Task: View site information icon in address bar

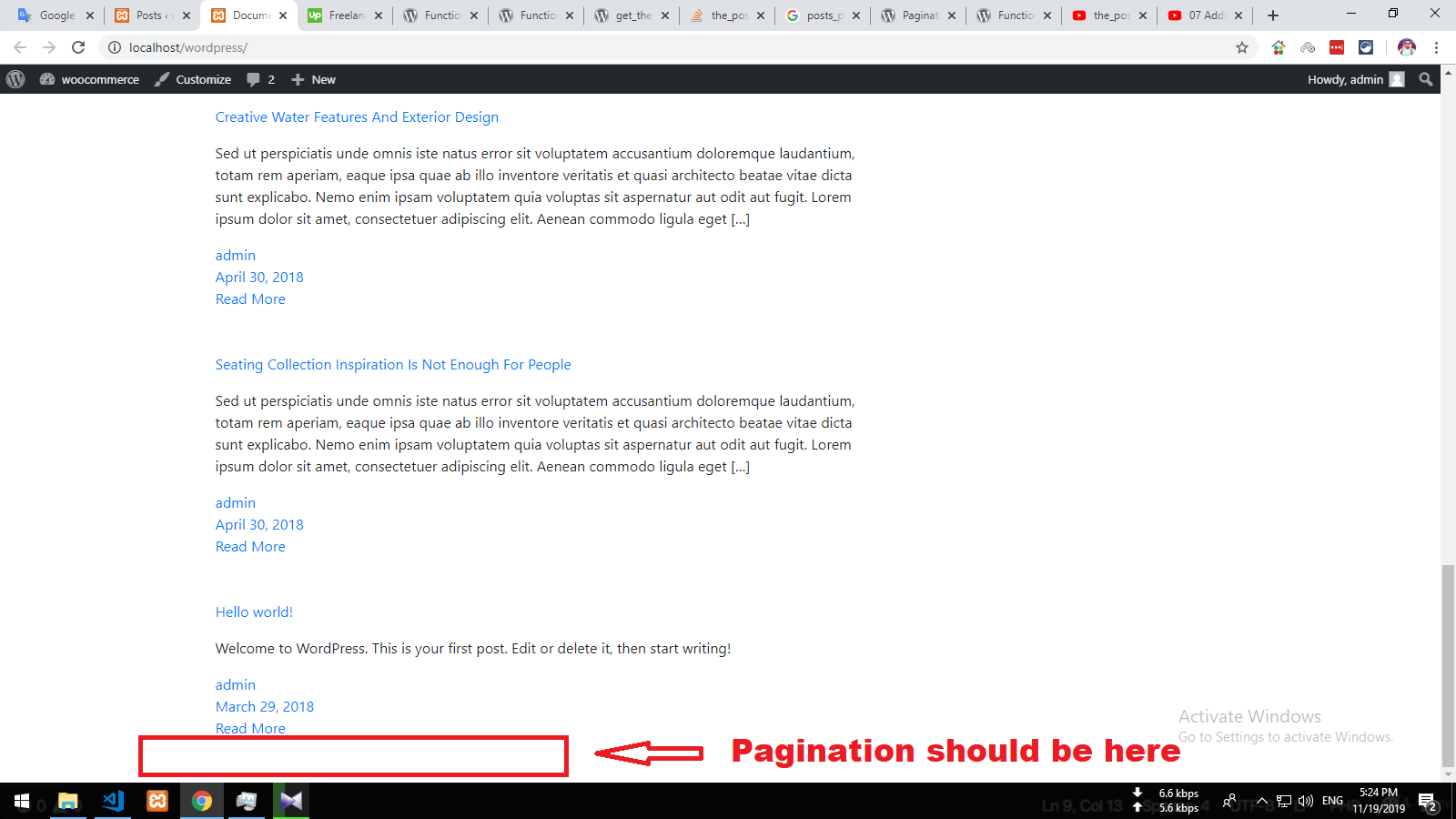Action: [115, 47]
